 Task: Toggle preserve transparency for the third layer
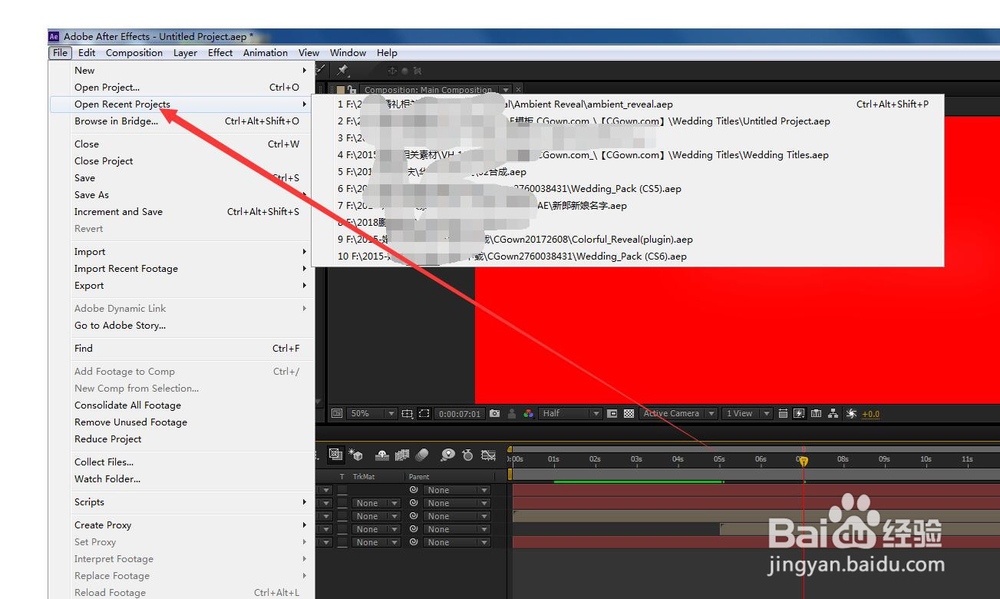[342, 516]
